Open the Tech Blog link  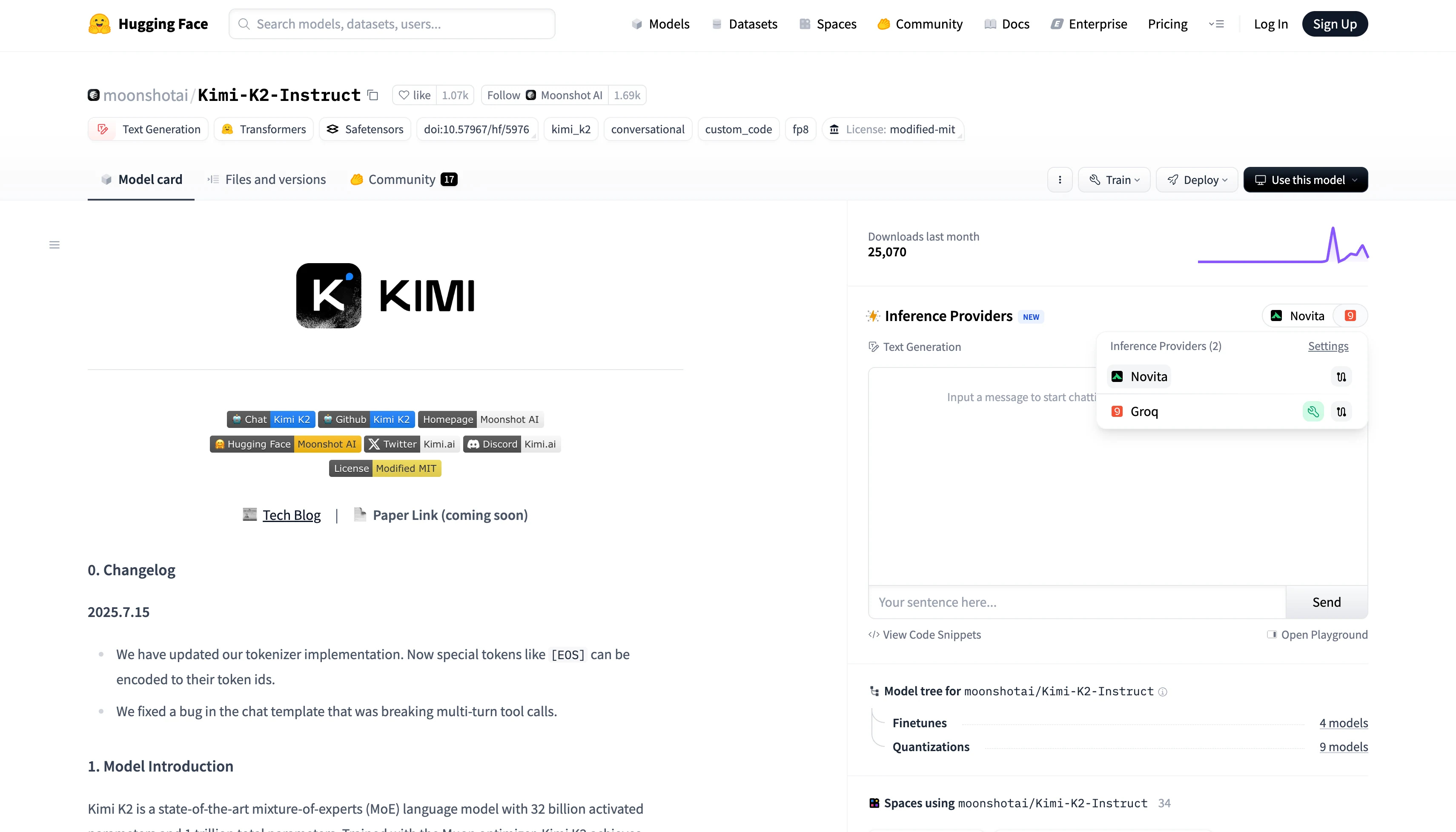[x=291, y=516]
